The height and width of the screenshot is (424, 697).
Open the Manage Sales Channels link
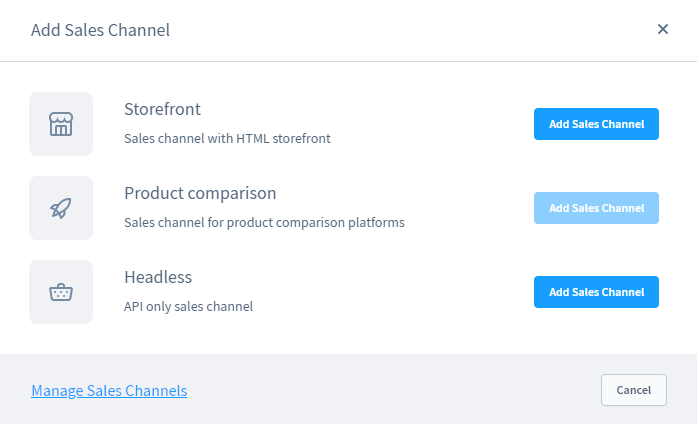(x=109, y=390)
